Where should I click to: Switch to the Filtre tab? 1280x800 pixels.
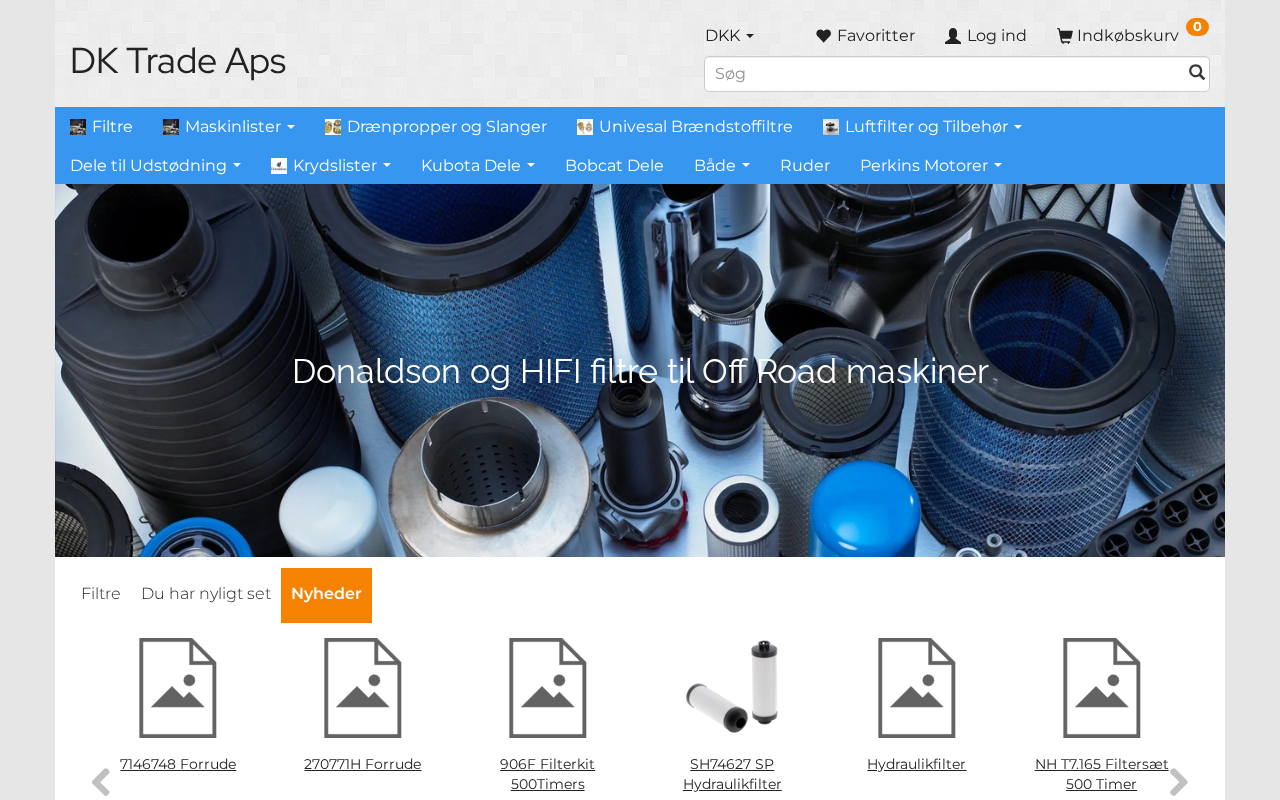(101, 594)
